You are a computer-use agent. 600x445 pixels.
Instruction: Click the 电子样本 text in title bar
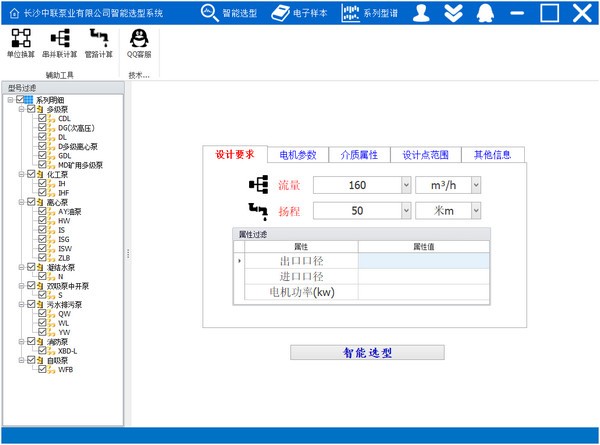pyautogui.click(x=310, y=13)
